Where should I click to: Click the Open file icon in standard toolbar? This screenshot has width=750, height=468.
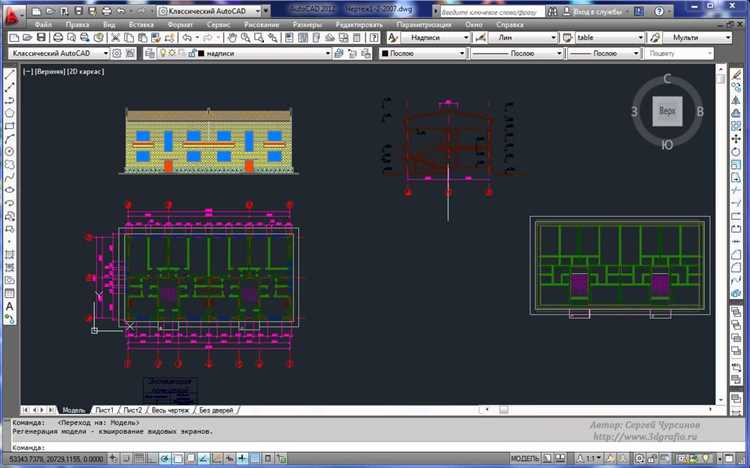pos(28,37)
